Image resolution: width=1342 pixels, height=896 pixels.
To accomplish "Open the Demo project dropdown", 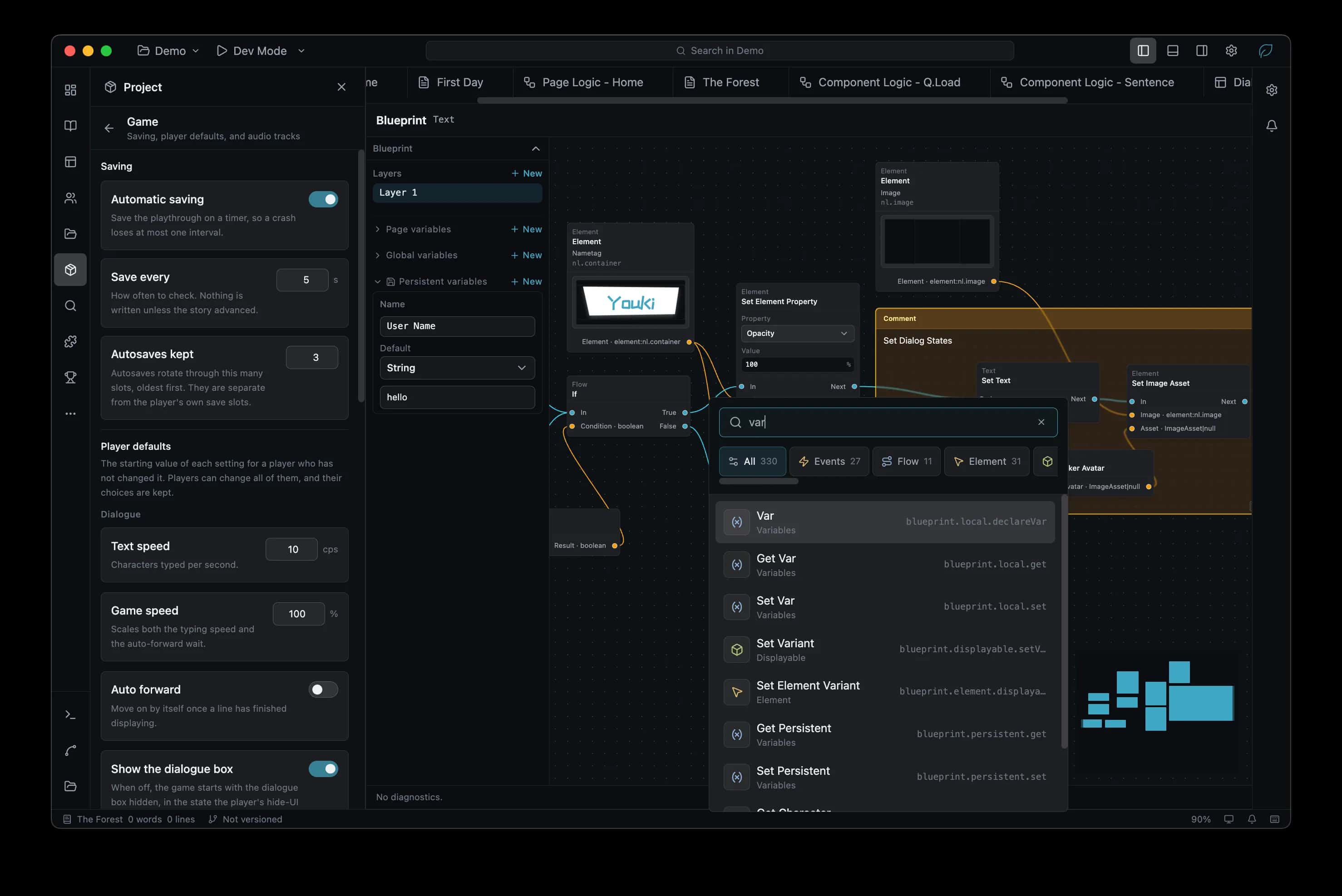I will 168,51.
